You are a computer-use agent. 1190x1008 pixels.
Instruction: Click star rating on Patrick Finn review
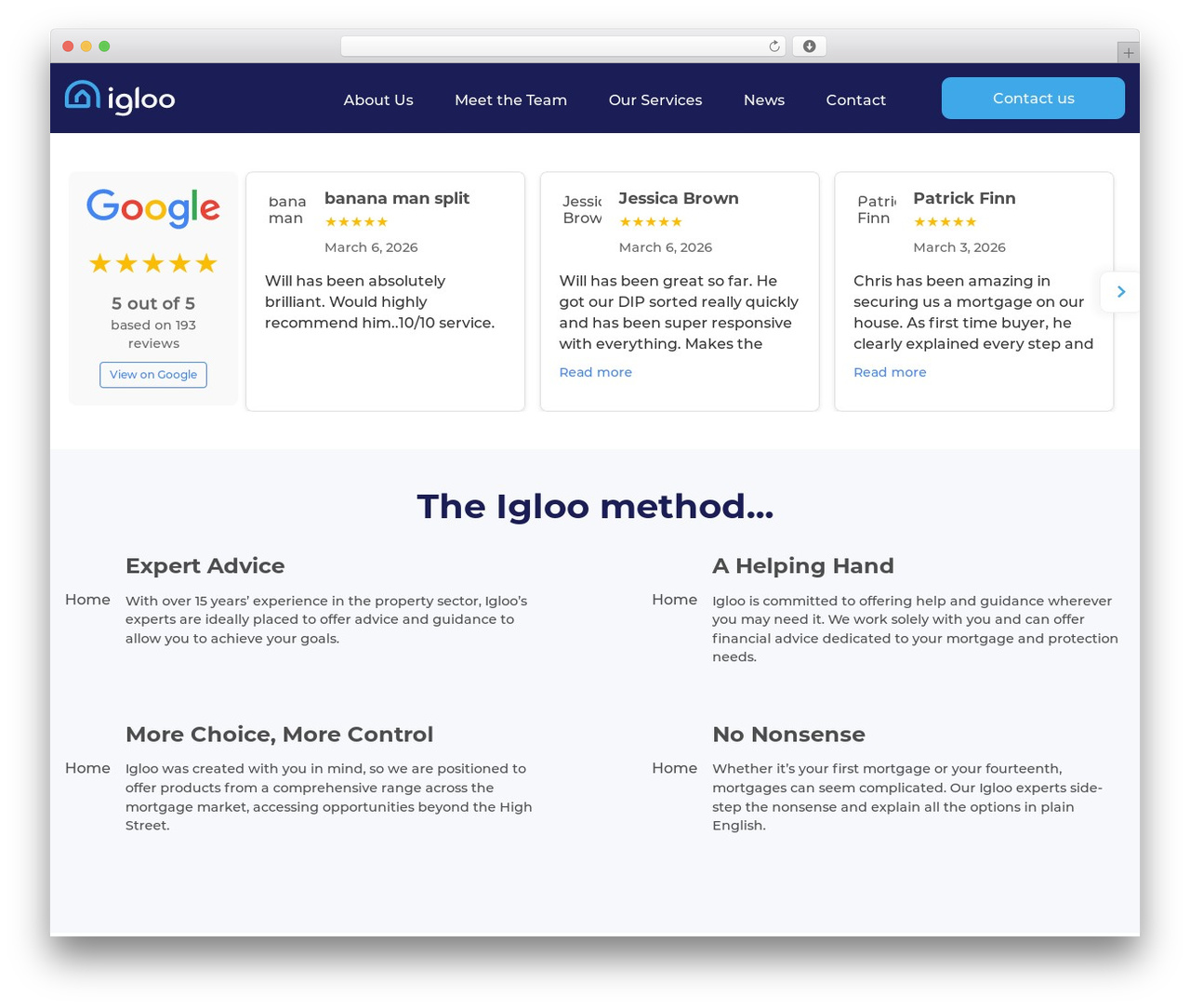coord(945,222)
